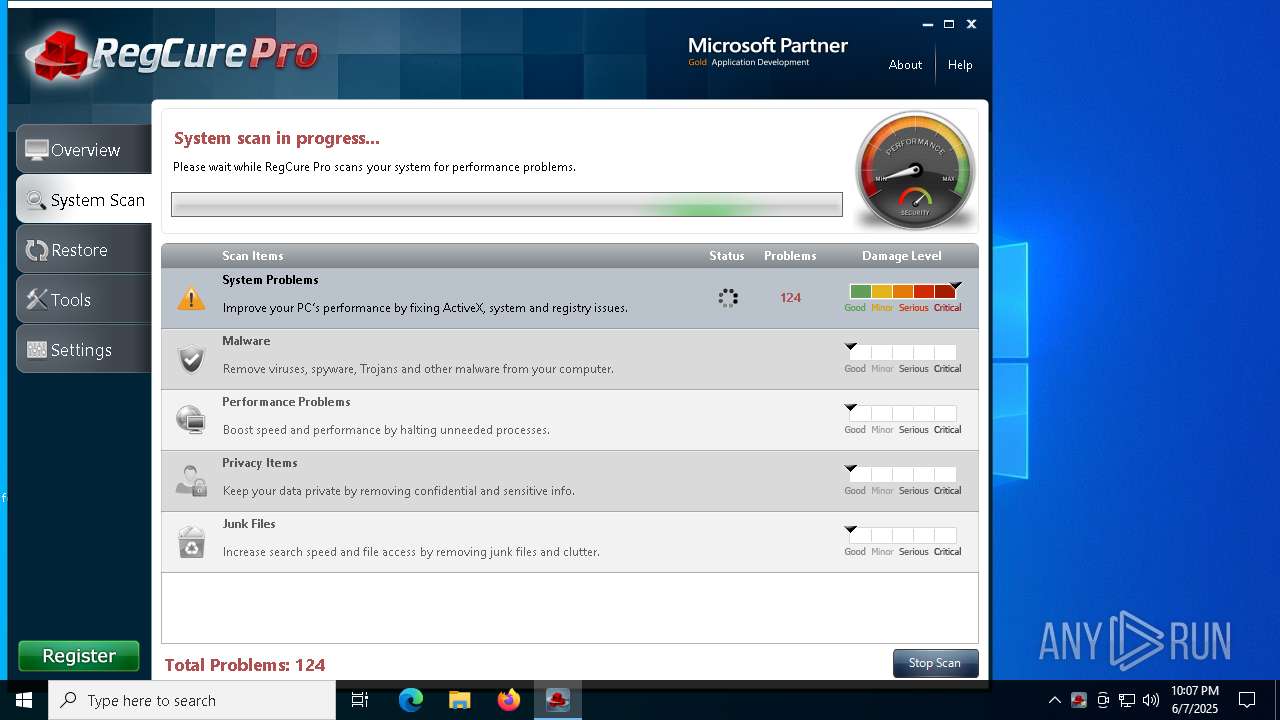Select the Privacy Items row title
The height and width of the screenshot is (720, 1280).
[259, 463]
